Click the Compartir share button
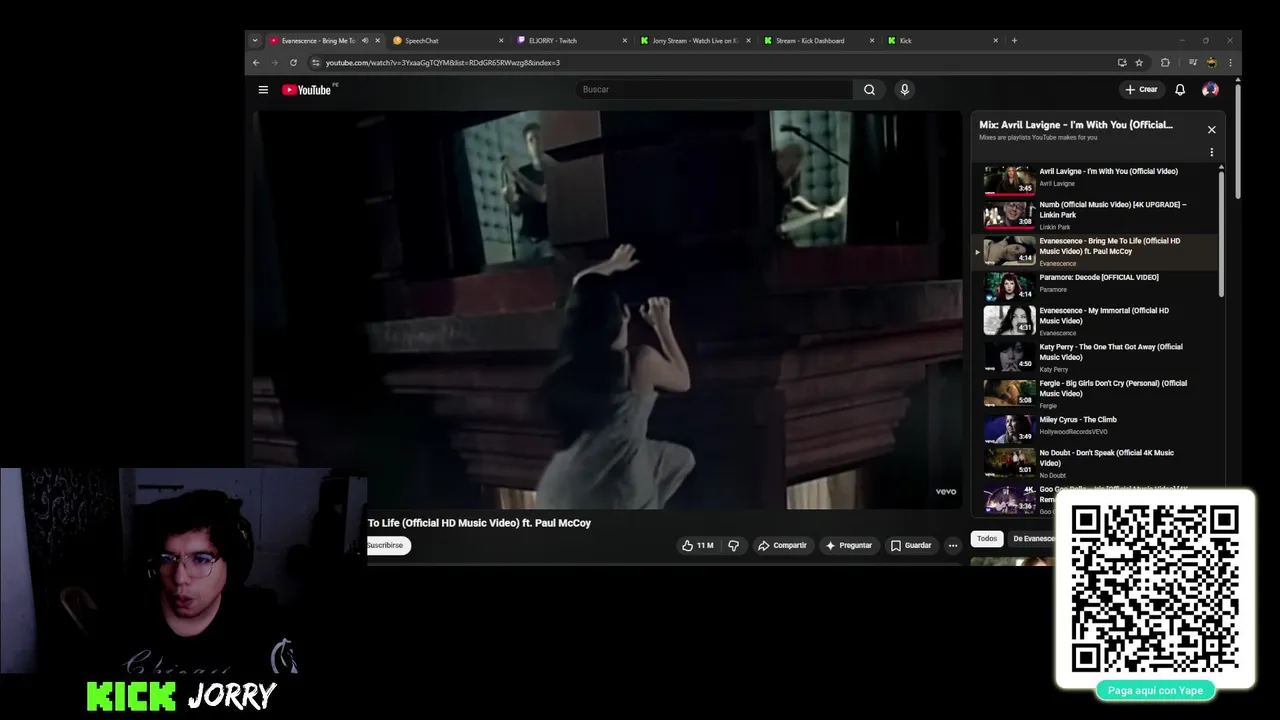This screenshot has height=720, width=1280. (782, 545)
